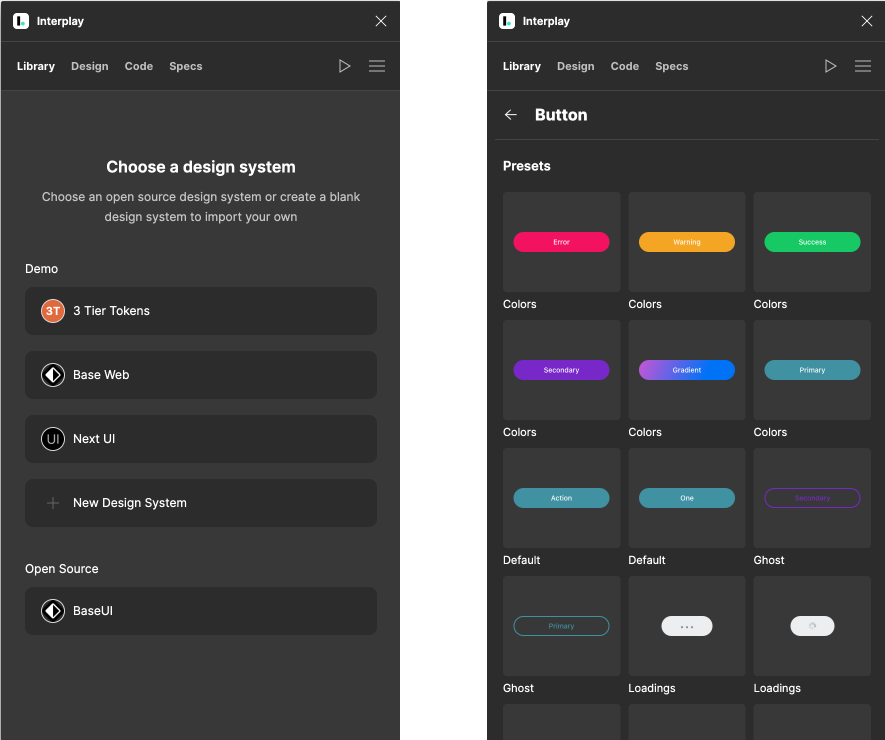Image resolution: width=885 pixels, height=740 pixels.
Task: Create a New Design System
Action: click(201, 503)
